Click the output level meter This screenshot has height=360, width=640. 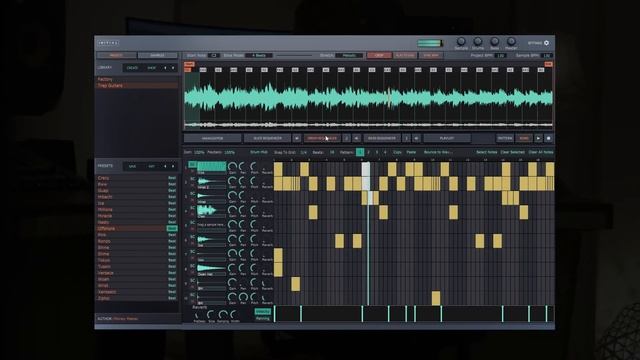pyautogui.click(x=430, y=43)
